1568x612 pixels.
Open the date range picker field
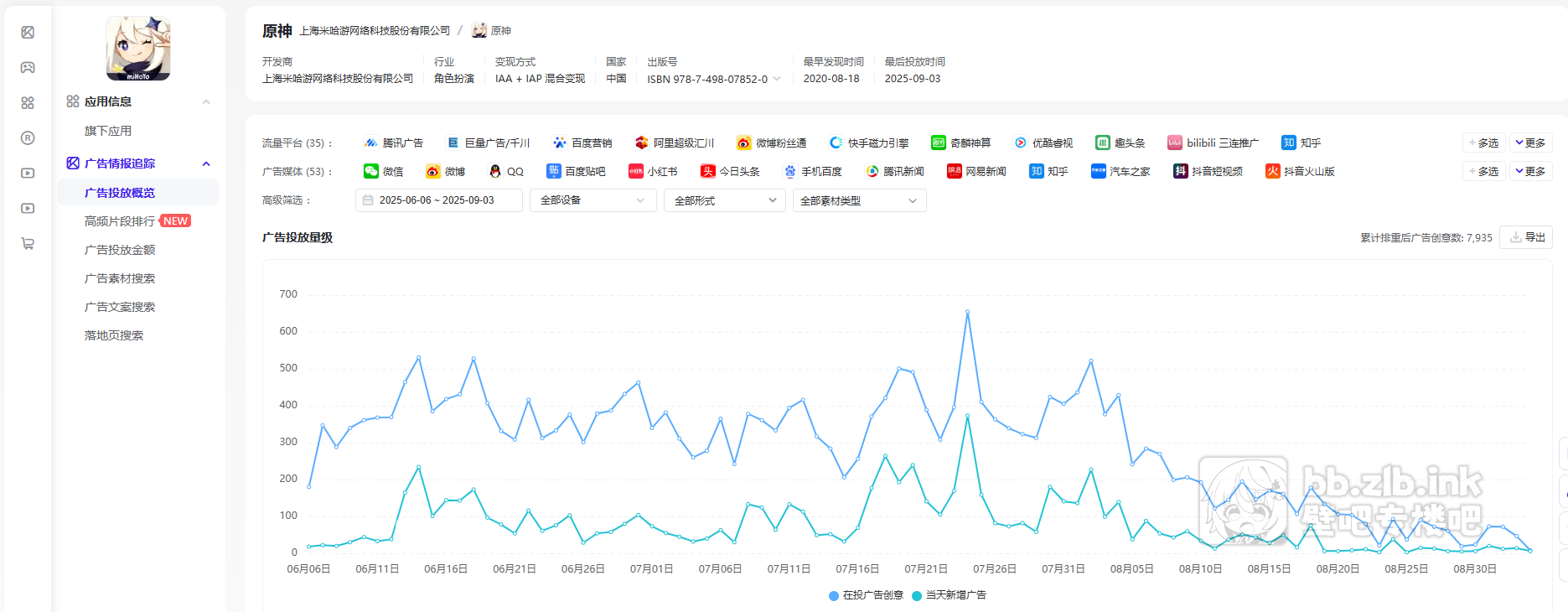[x=438, y=200]
